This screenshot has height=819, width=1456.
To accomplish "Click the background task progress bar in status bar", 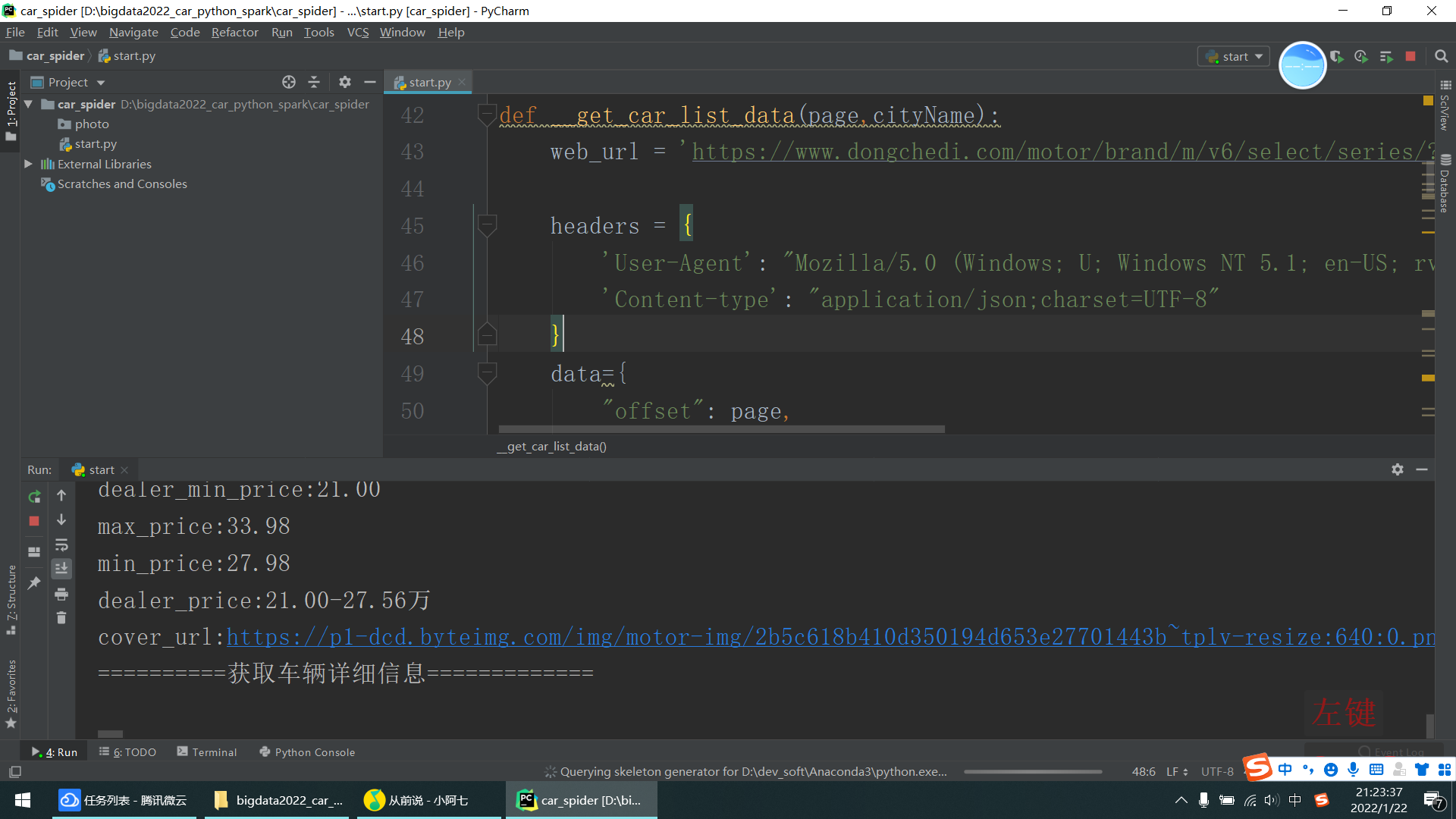I will coord(1033,771).
